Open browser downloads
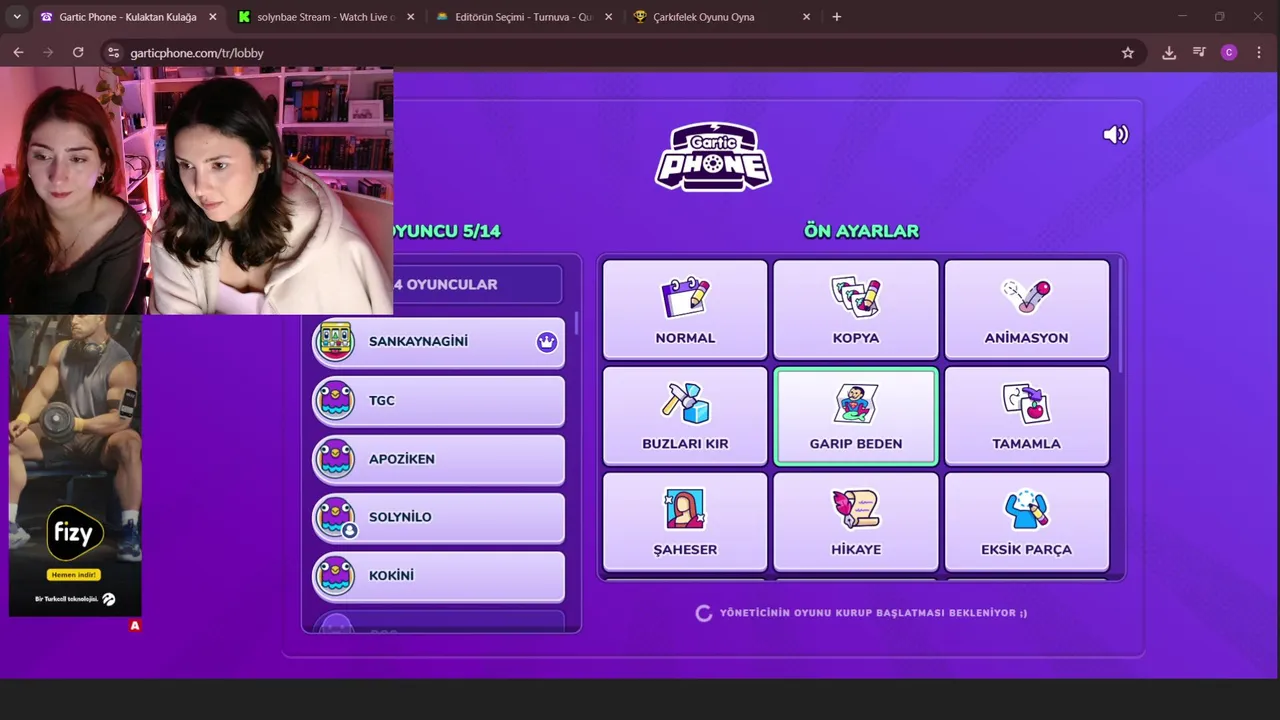 (x=1169, y=53)
